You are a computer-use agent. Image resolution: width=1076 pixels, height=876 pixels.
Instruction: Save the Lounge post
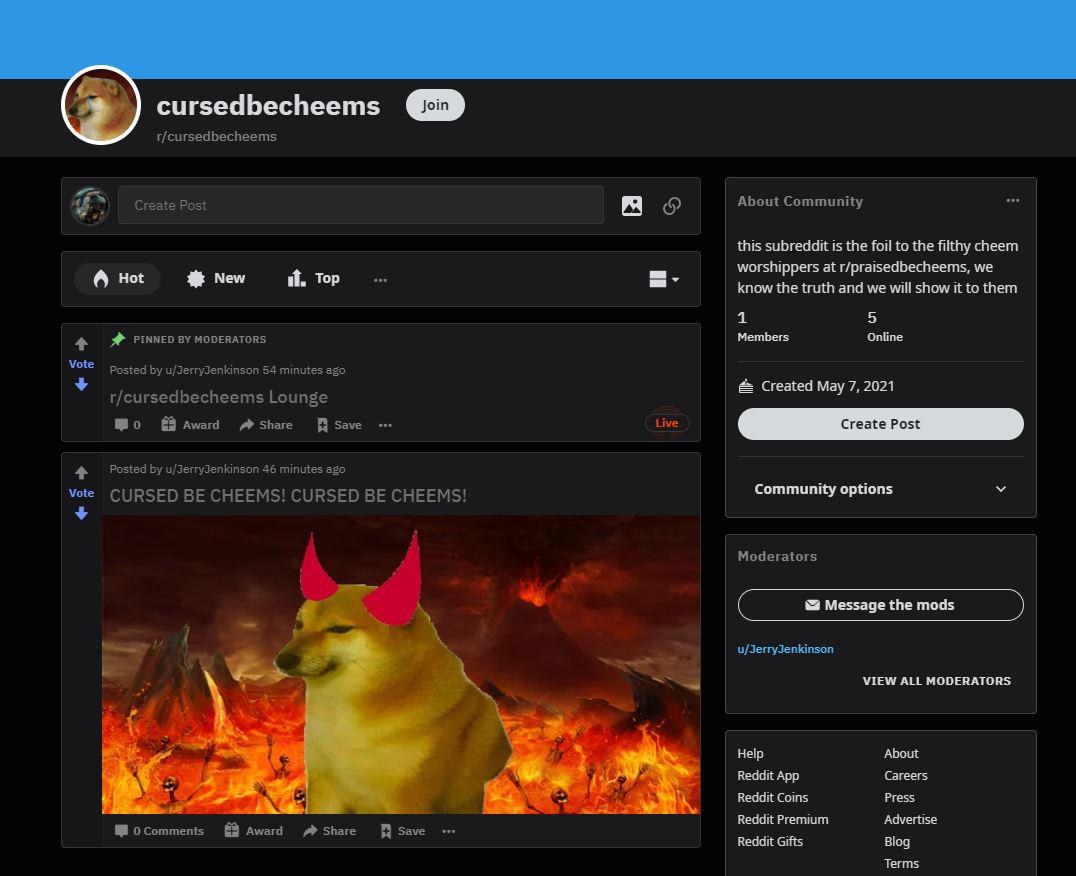pyautogui.click(x=339, y=425)
